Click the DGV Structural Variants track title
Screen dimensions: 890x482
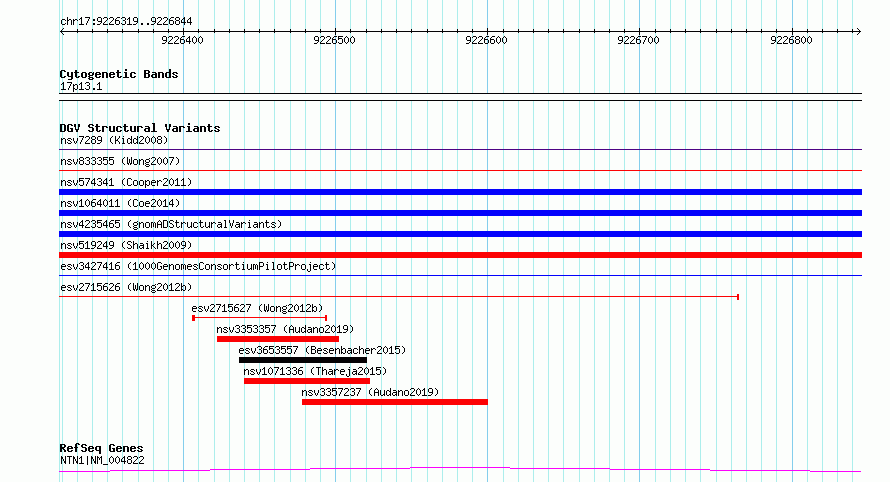(x=140, y=128)
